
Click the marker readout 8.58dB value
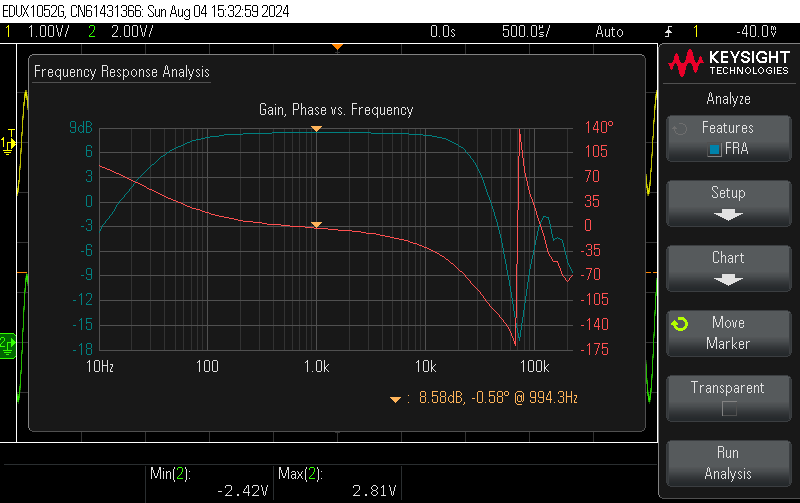(x=442, y=397)
